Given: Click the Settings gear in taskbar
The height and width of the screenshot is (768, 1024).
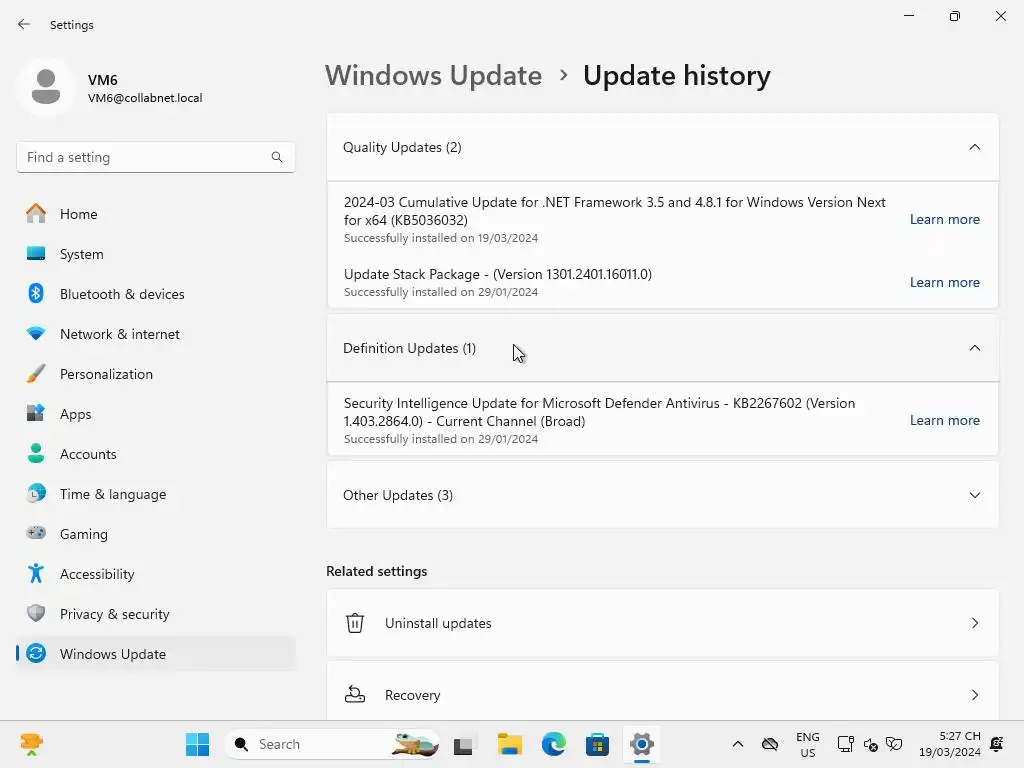Looking at the screenshot, I should (641, 744).
